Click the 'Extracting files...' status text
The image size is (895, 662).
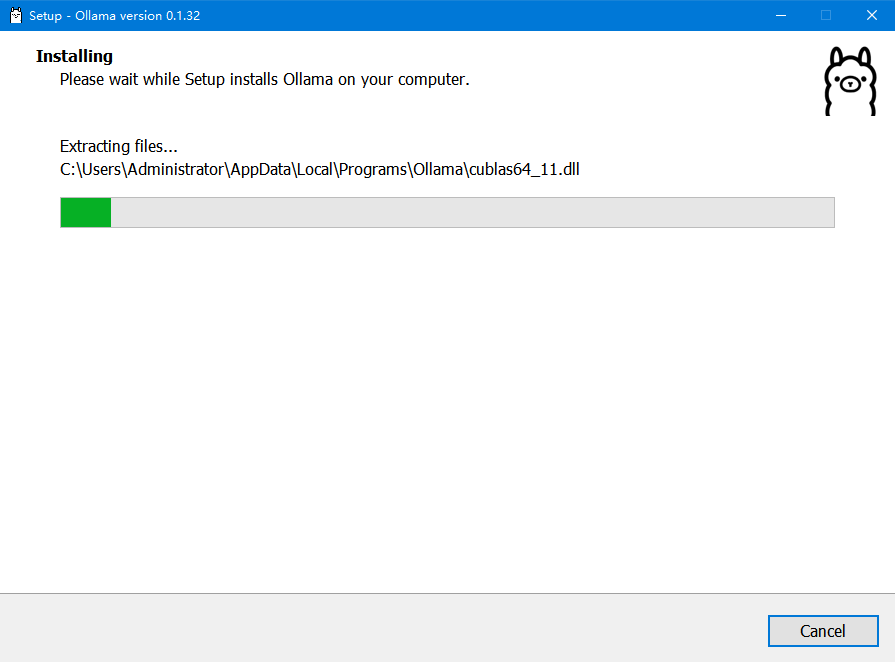[119, 146]
